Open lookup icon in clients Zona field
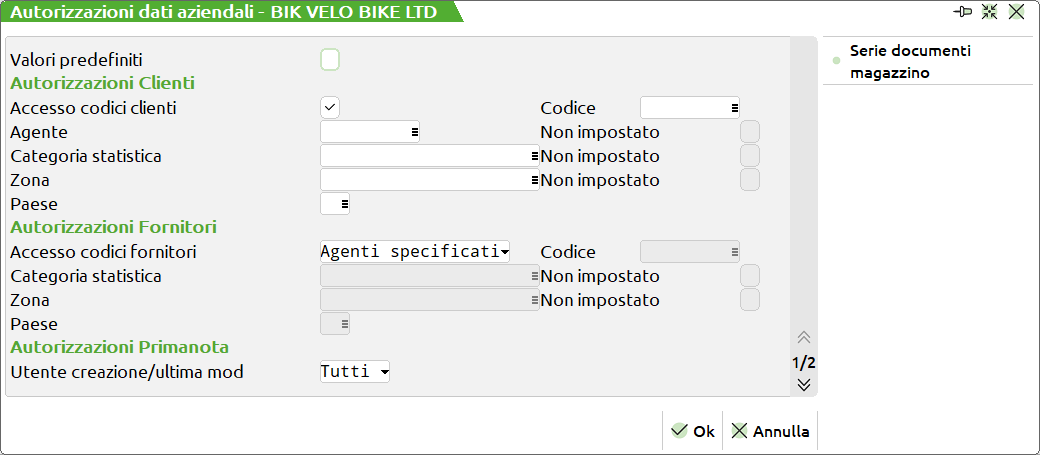 click(x=535, y=180)
